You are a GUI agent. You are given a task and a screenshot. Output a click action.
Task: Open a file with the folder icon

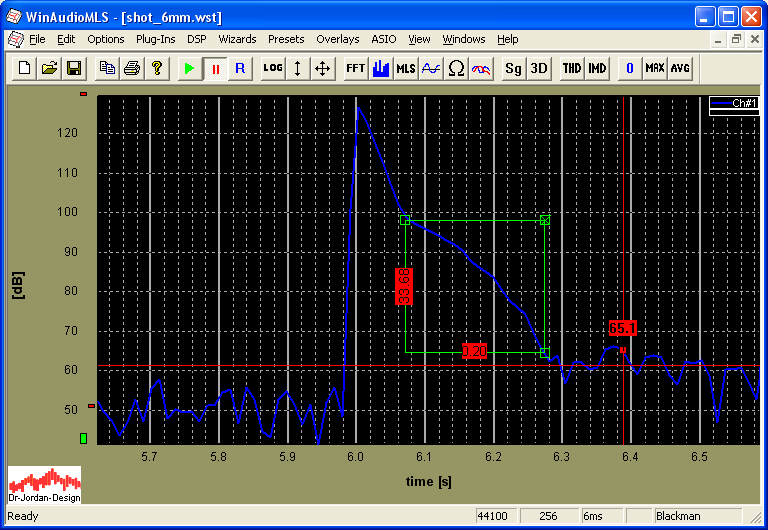point(48,68)
